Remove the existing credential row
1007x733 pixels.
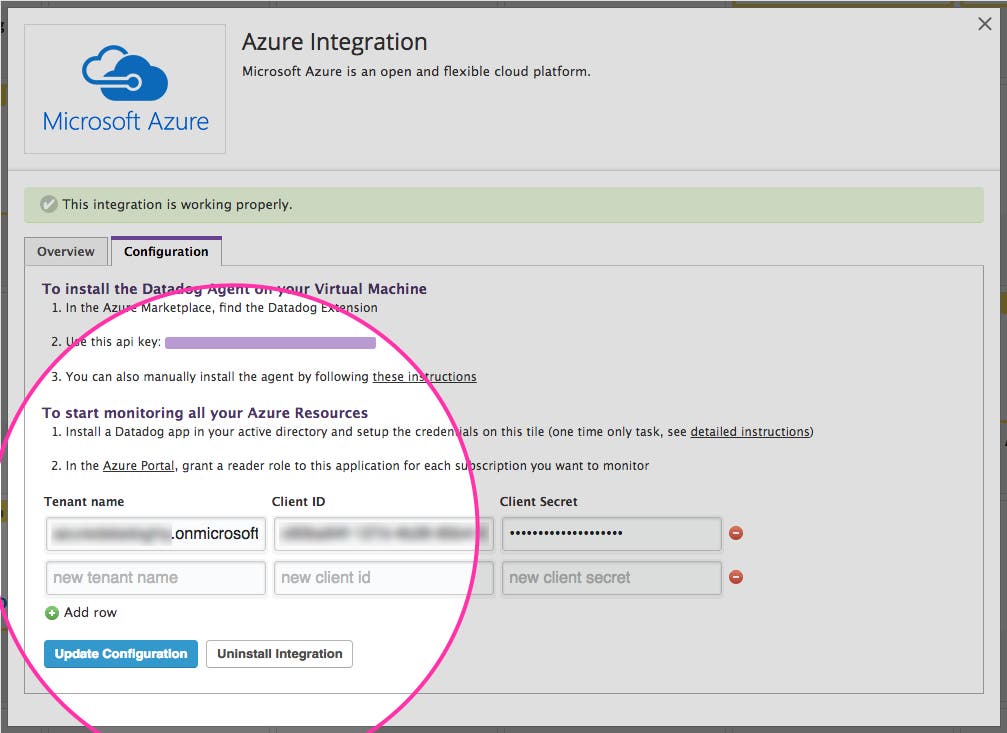737,533
